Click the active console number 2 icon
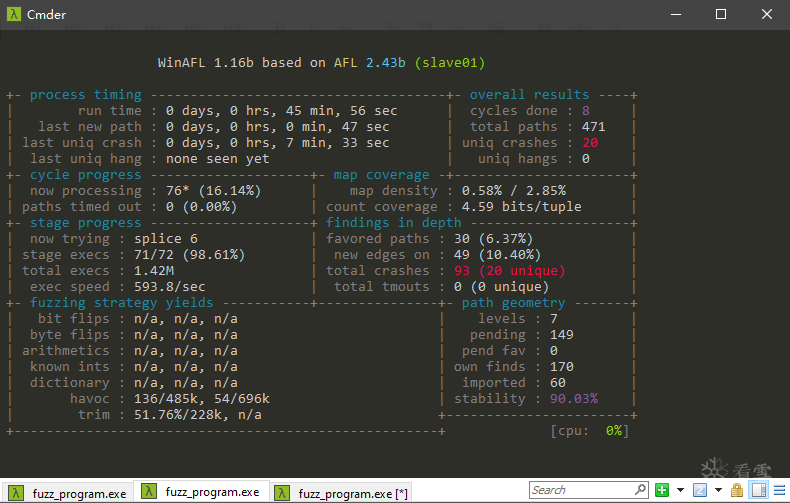 coord(699,490)
